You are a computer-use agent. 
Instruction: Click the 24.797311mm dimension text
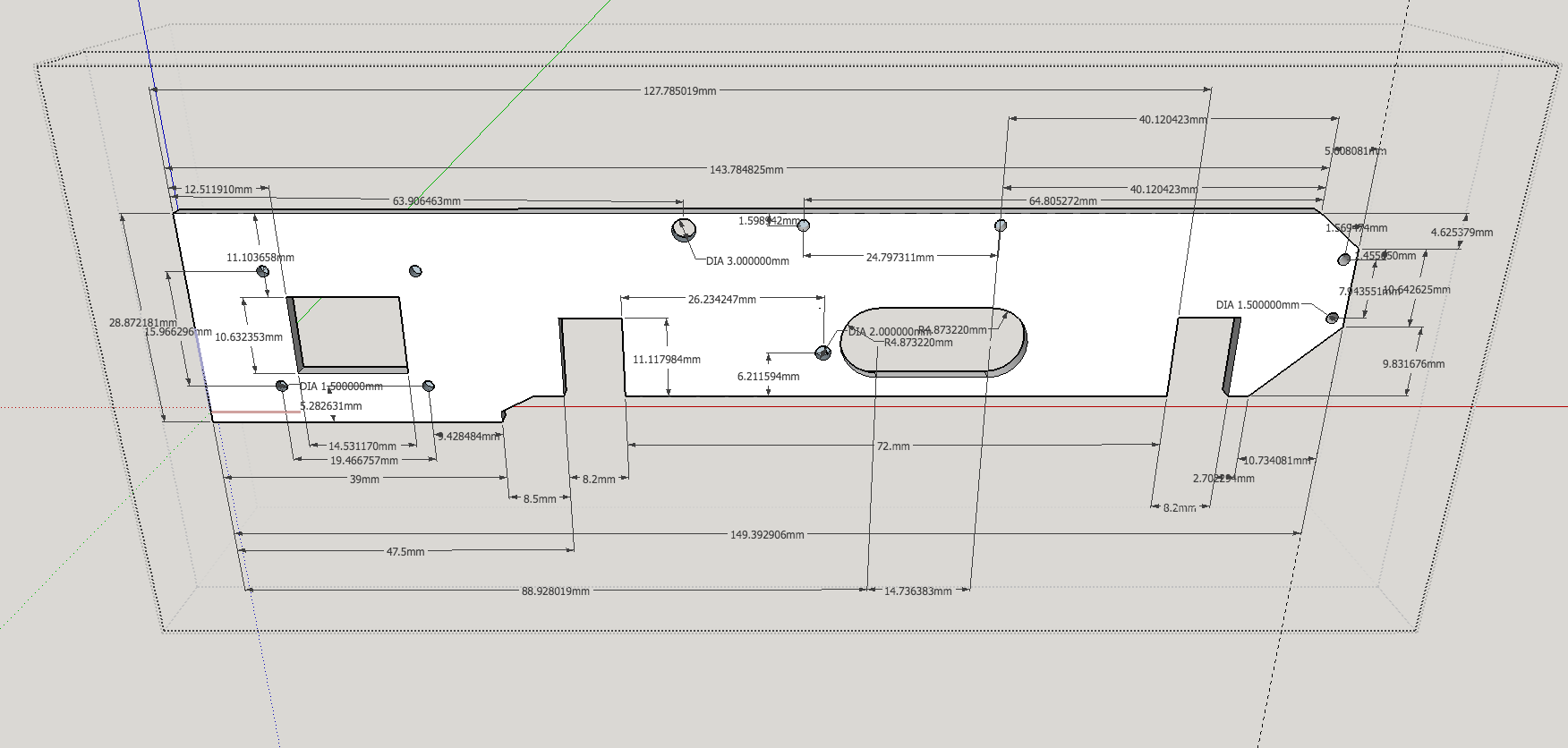click(x=899, y=258)
